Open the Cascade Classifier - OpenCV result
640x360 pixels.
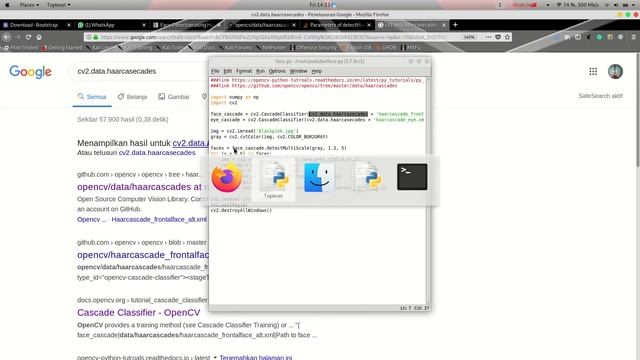pyautogui.click(x=139, y=313)
